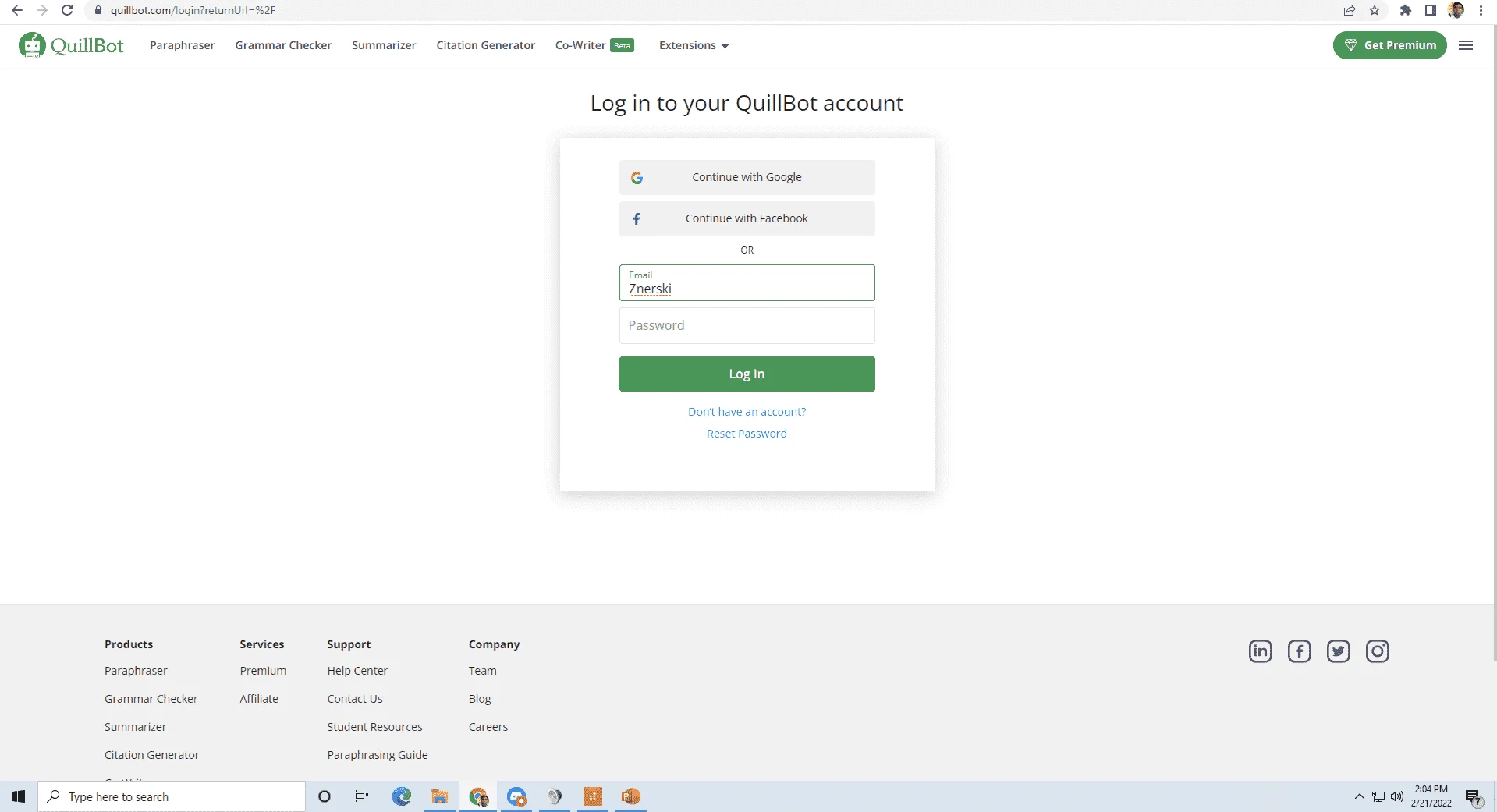Viewport: 1497px width, 812px height.
Task: Open footer Affiliate link
Action: pos(259,699)
